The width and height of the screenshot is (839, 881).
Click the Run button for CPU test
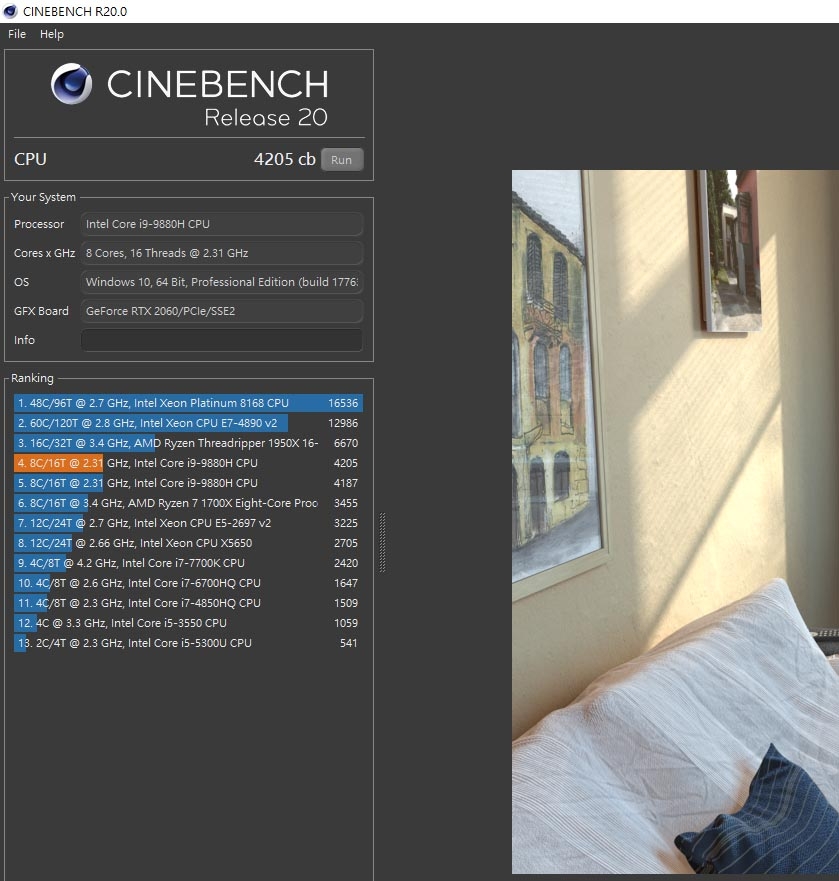342,160
